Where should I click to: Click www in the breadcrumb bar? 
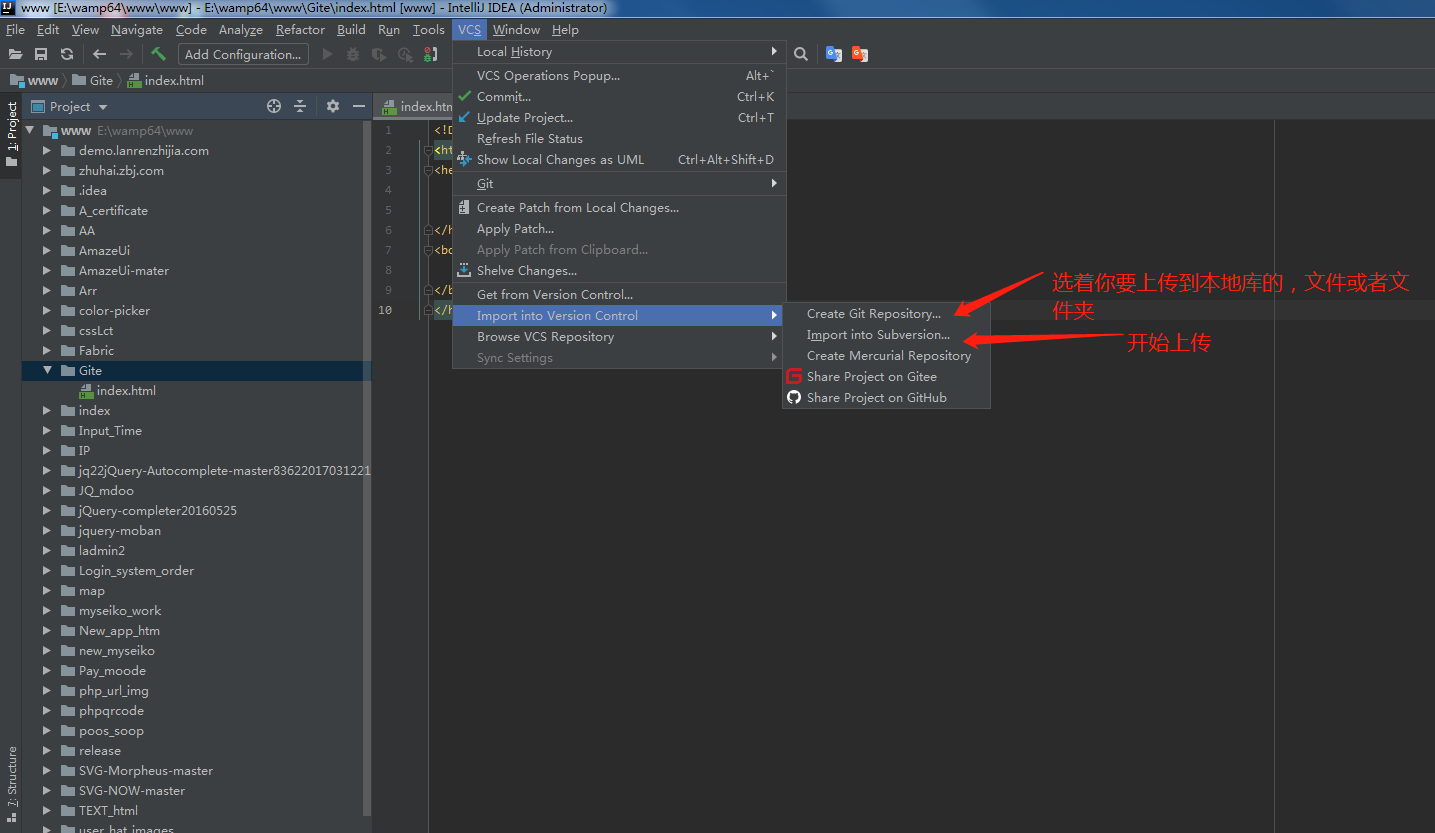pos(43,80)
